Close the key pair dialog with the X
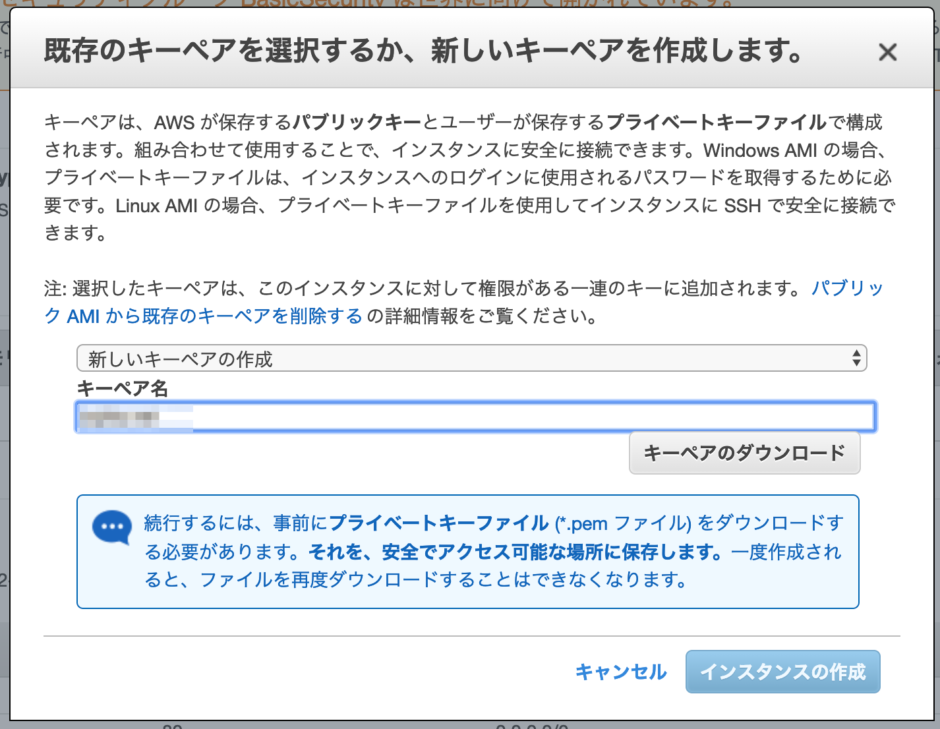 pos(887,52)
